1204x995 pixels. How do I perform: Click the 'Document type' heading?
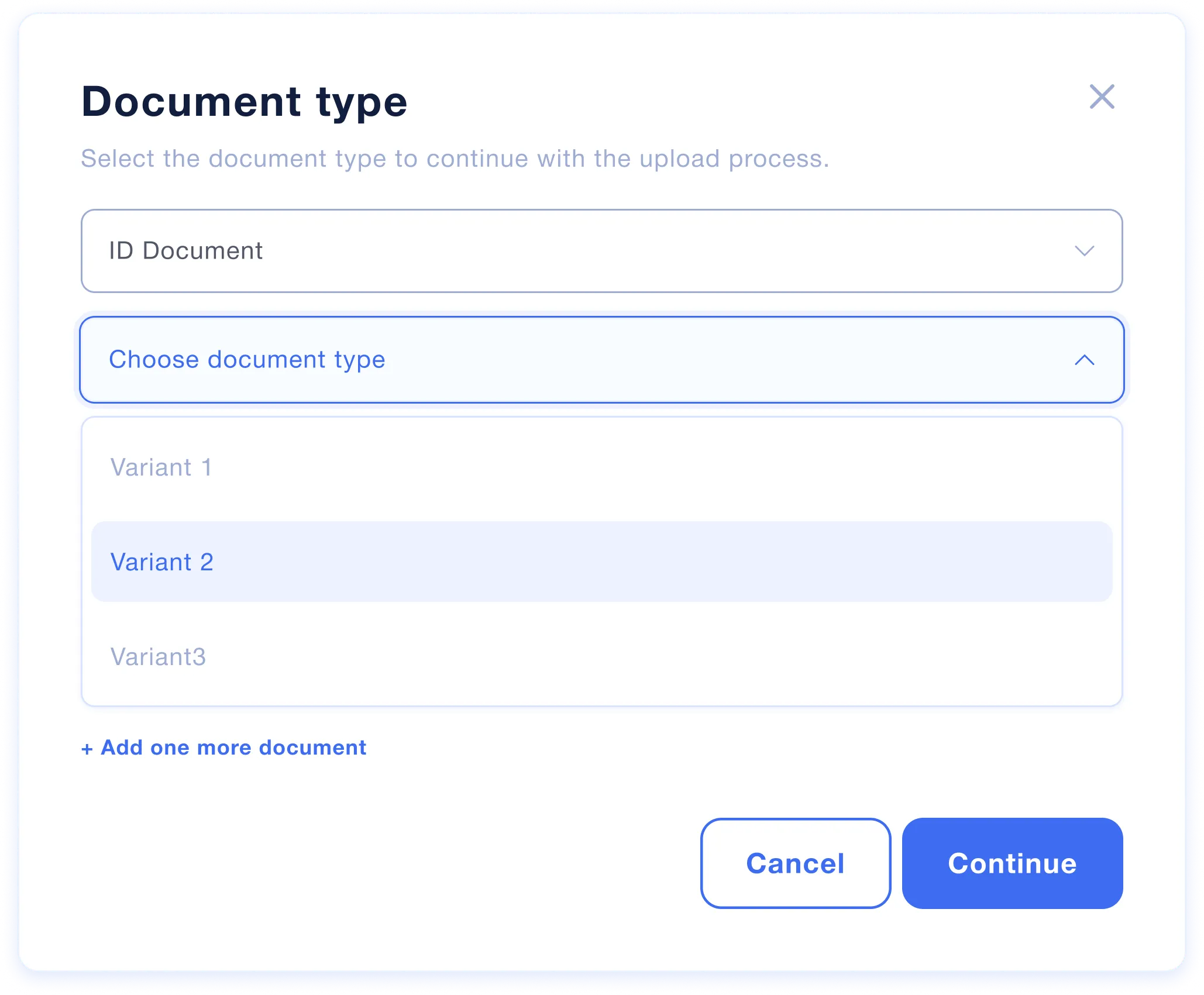pyautogui.click(x=244, y=102)
